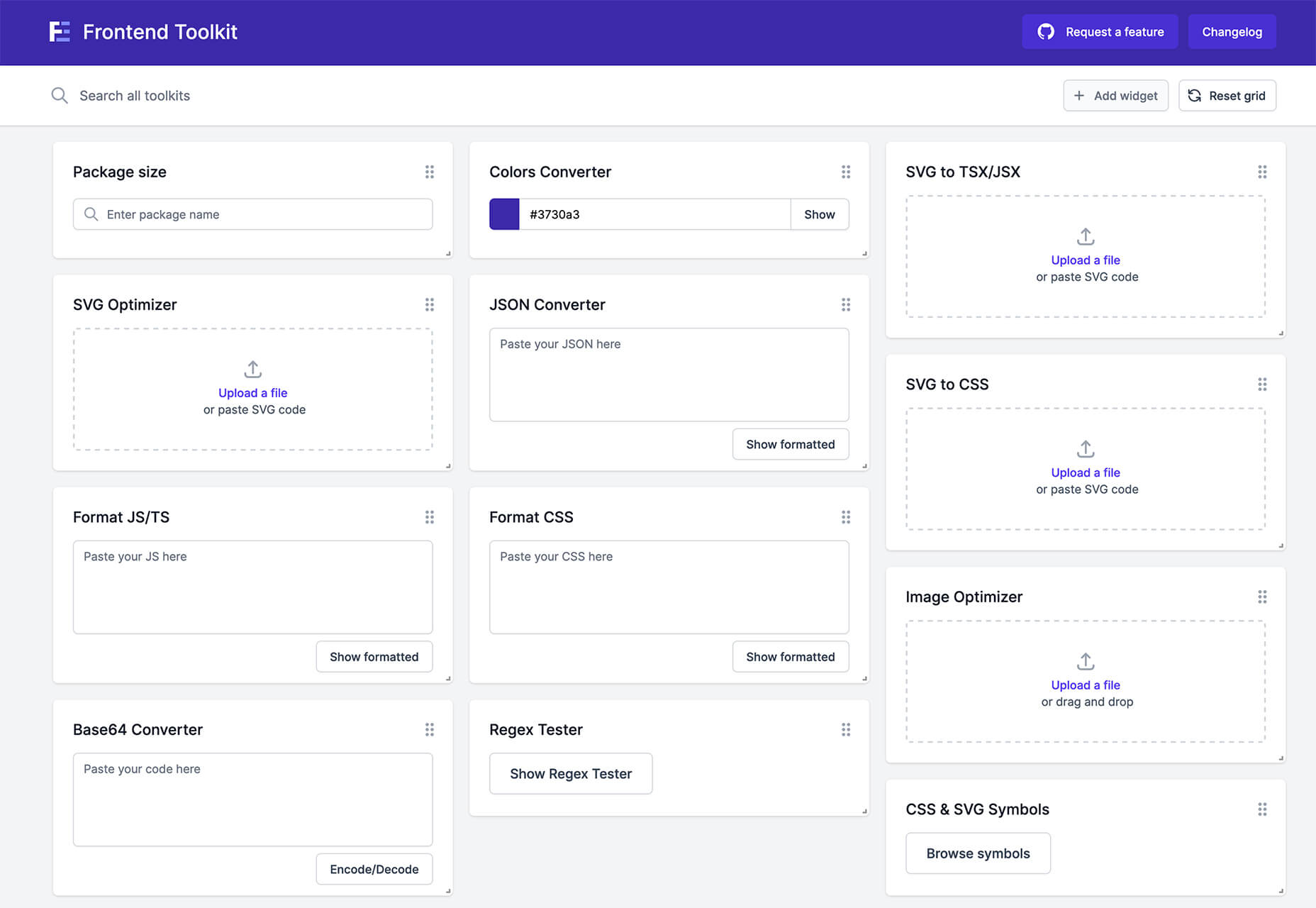
Task: Click the resize corner of Base64 Converter widget
Action: 448,891
